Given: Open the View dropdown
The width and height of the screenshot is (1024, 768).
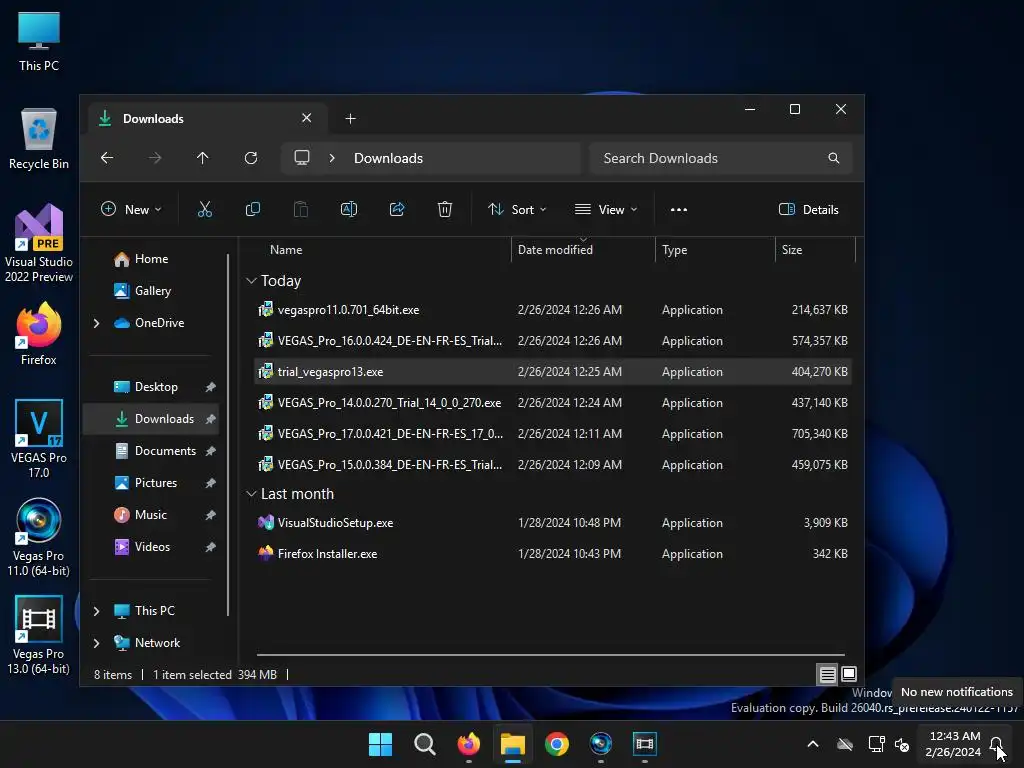Looking at the screenshot, I should [x=605, y=210].
